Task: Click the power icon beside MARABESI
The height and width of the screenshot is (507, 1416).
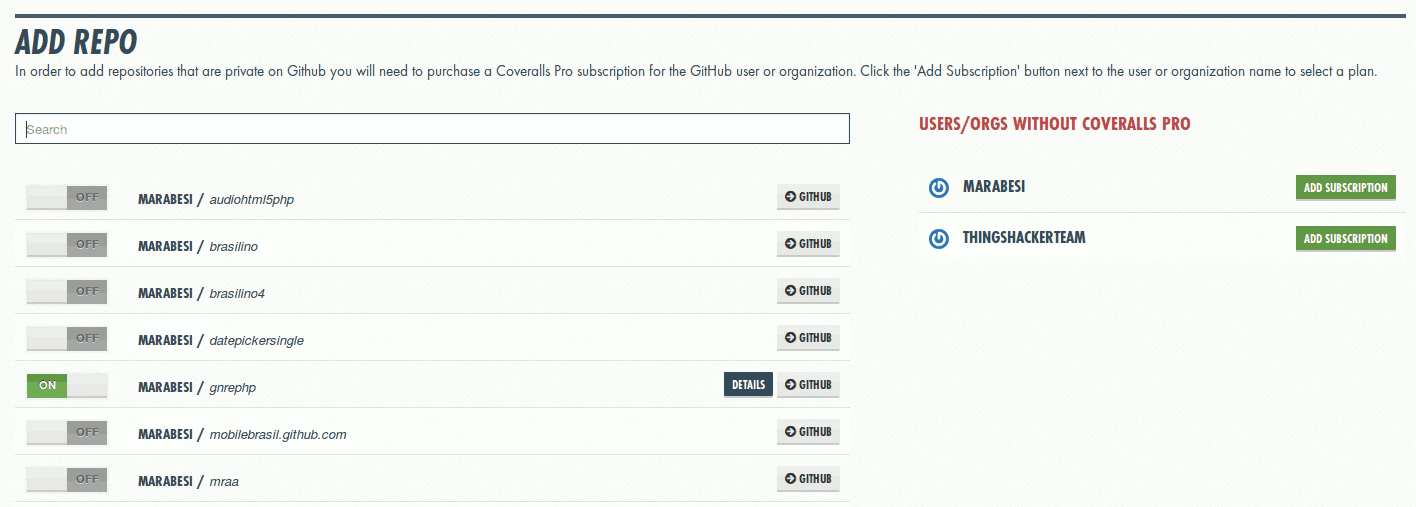Action: tap(938, 188)
